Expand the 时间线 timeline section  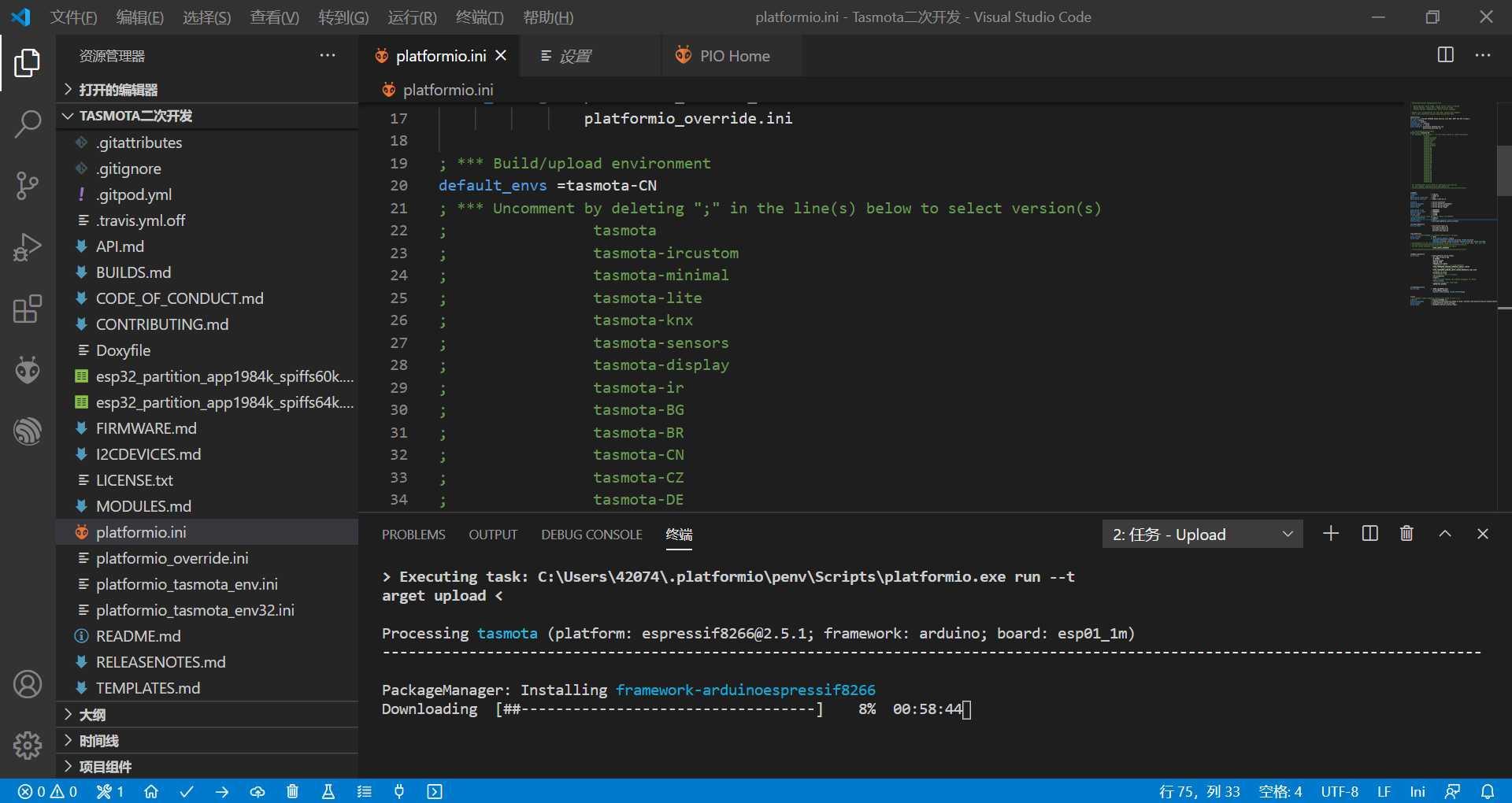208,741
